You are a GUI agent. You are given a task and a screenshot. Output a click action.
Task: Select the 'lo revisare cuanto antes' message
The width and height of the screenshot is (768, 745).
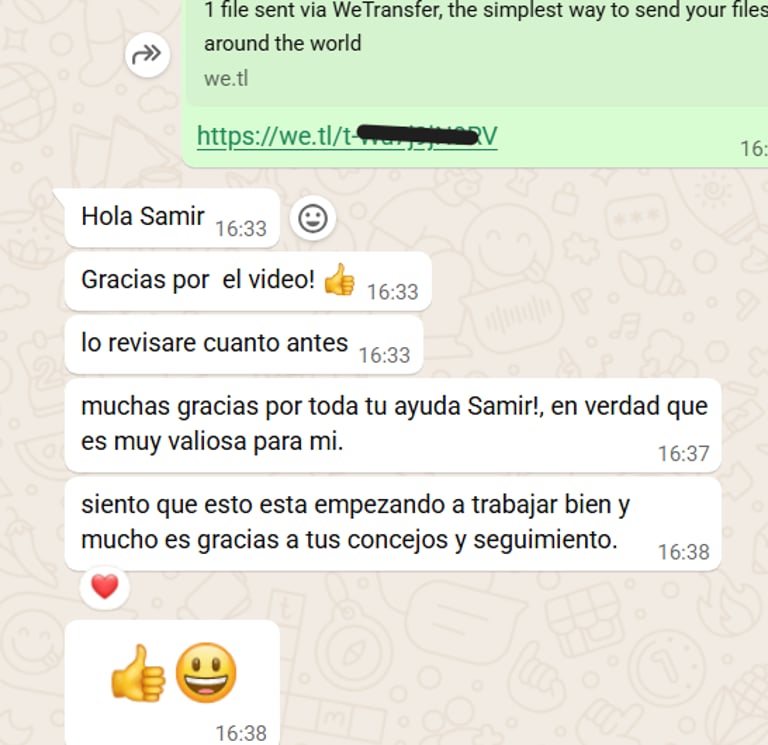pyautogui.click(x=243, y=344)
